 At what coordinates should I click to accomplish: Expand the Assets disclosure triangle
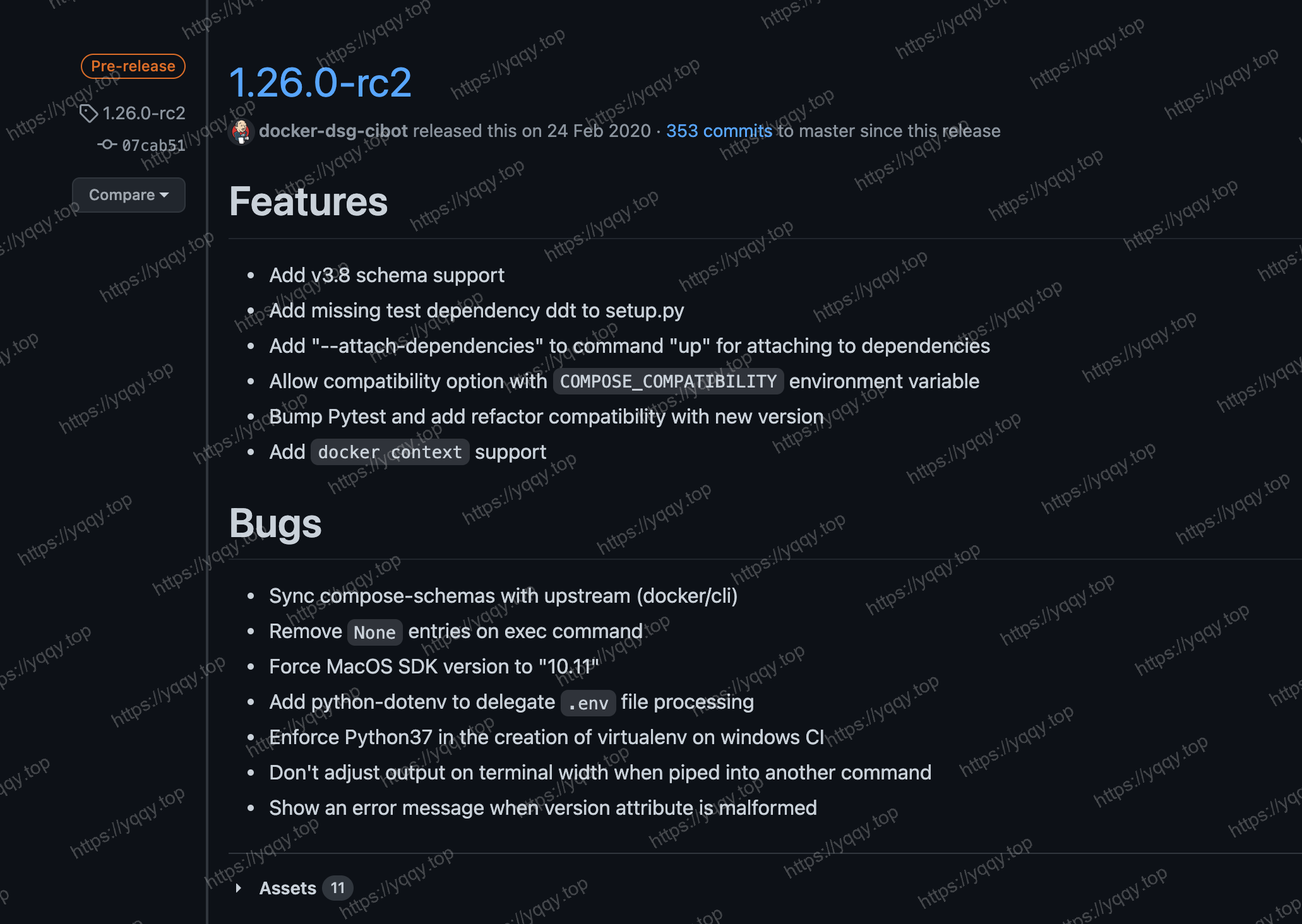239,888
